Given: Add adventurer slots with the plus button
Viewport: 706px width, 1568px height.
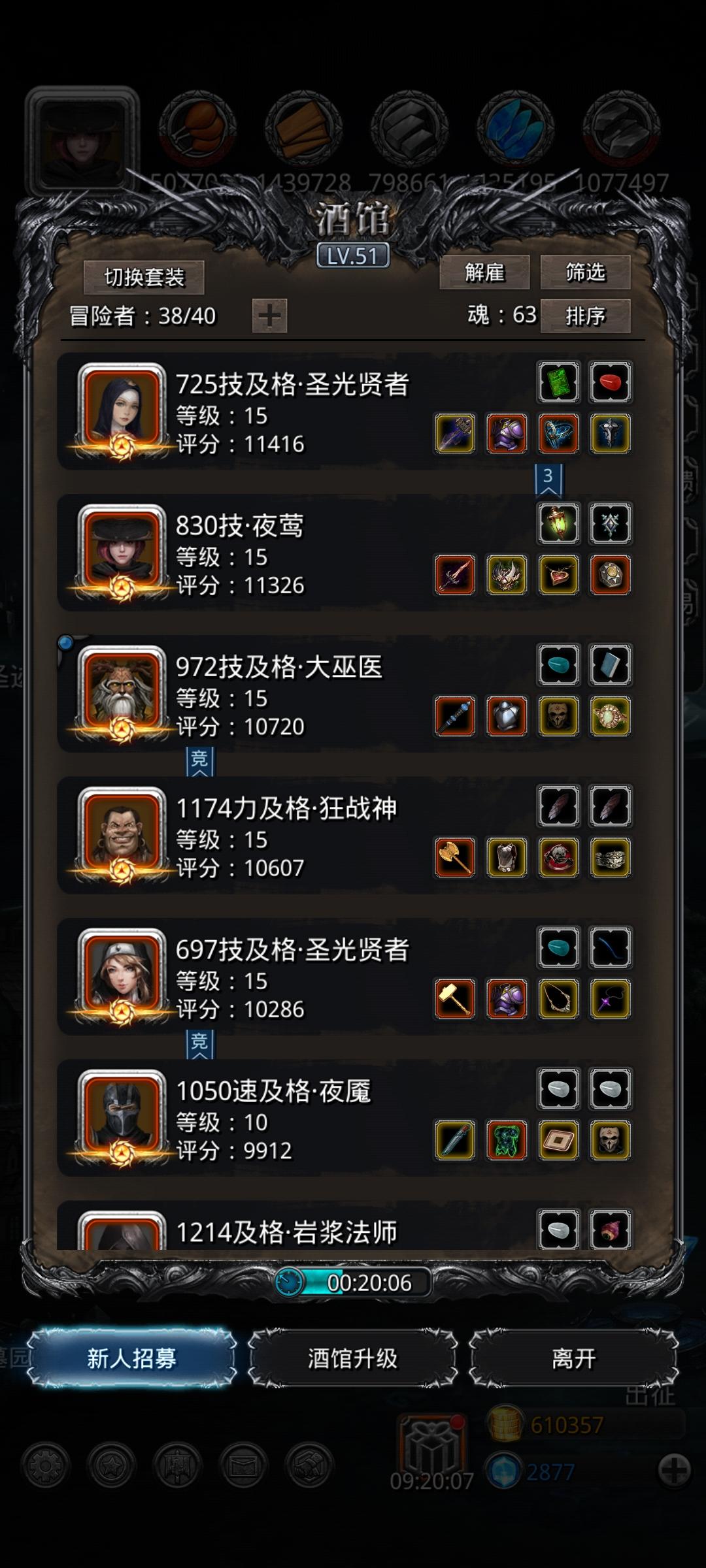Looking at the screenshot, I should click(269, 316).
